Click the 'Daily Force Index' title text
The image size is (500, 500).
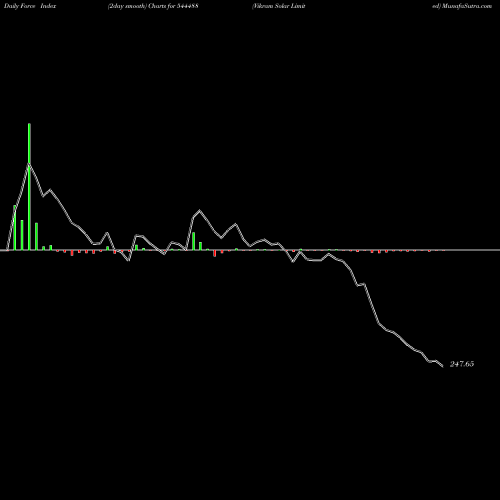[x=30, y=6]
